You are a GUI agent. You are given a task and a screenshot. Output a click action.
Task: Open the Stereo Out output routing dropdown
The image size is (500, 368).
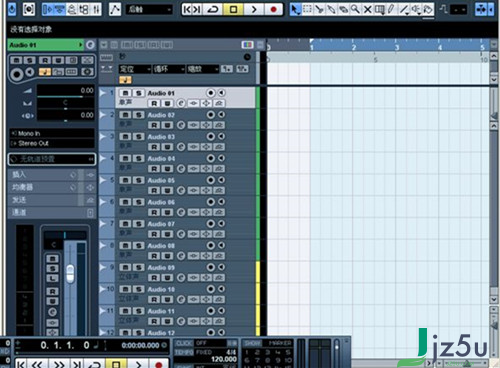tap(52, 143)
